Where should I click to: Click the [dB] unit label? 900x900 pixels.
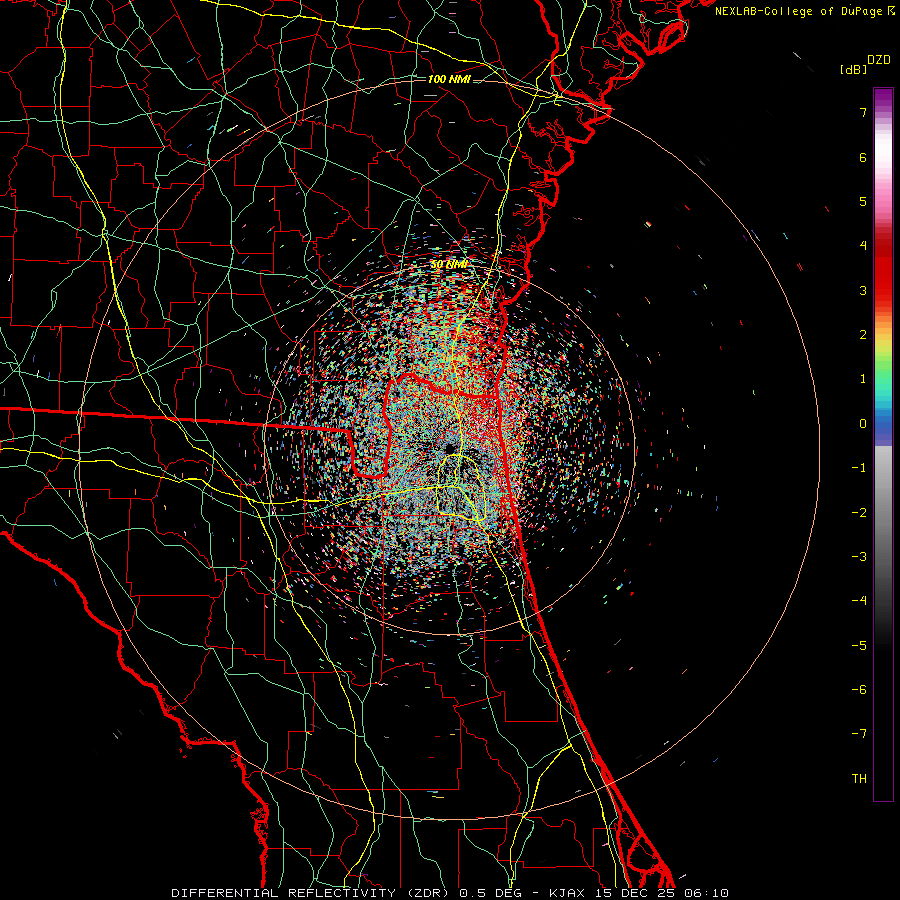[854, 70]
